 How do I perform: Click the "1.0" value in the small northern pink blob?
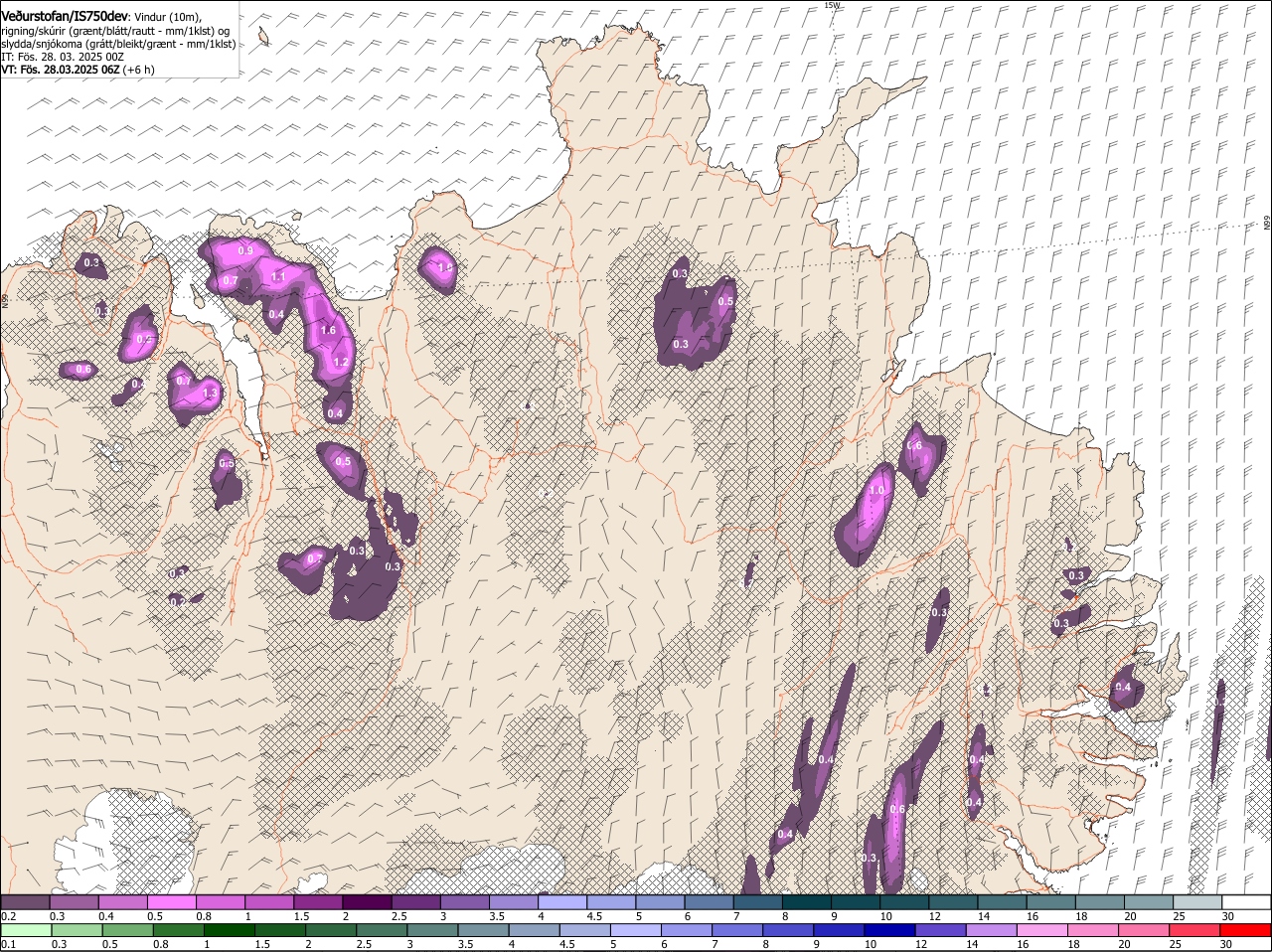point(445,267)
